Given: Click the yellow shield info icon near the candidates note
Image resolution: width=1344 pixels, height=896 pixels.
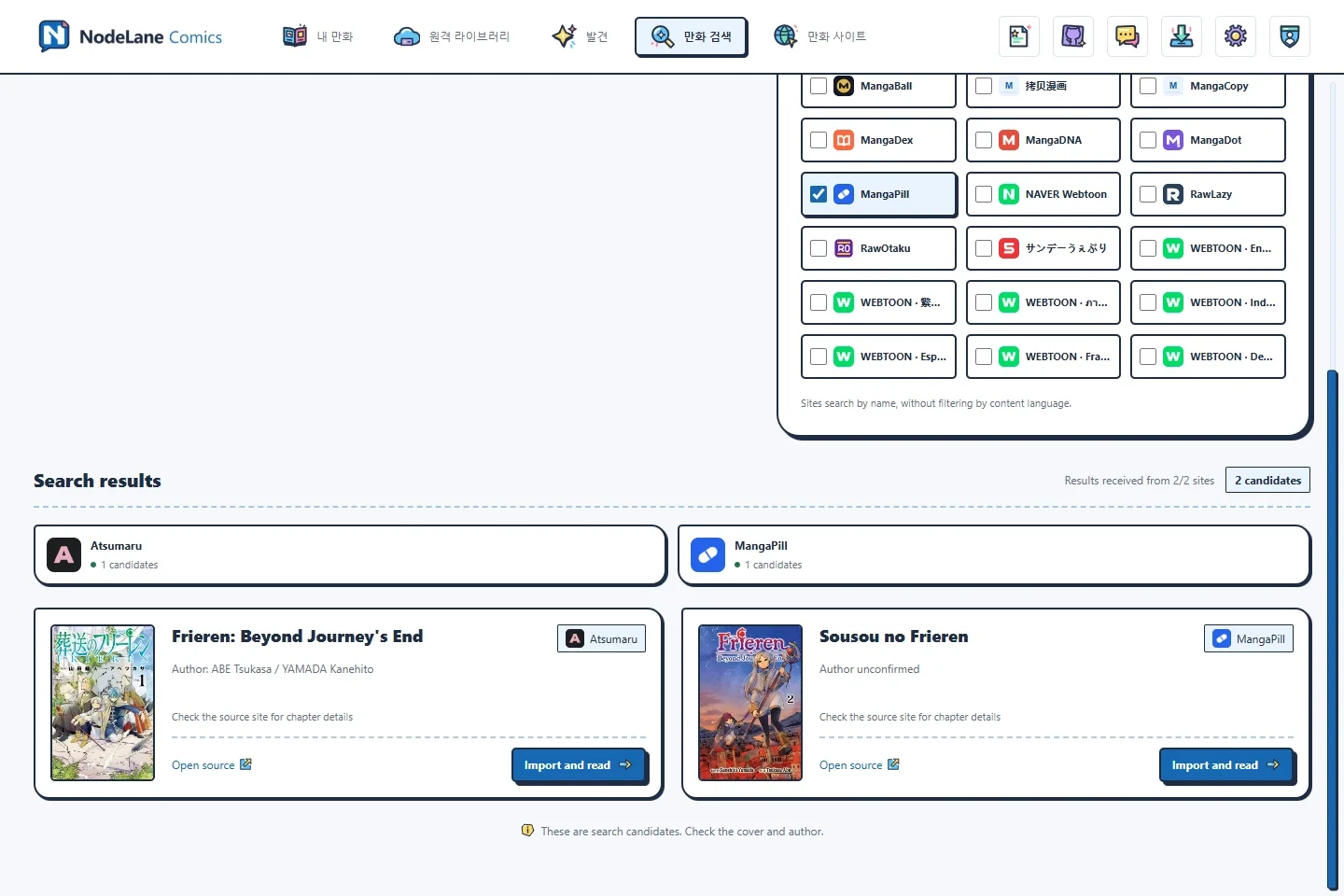Looking at the screenshot, I should coord(527,831).
